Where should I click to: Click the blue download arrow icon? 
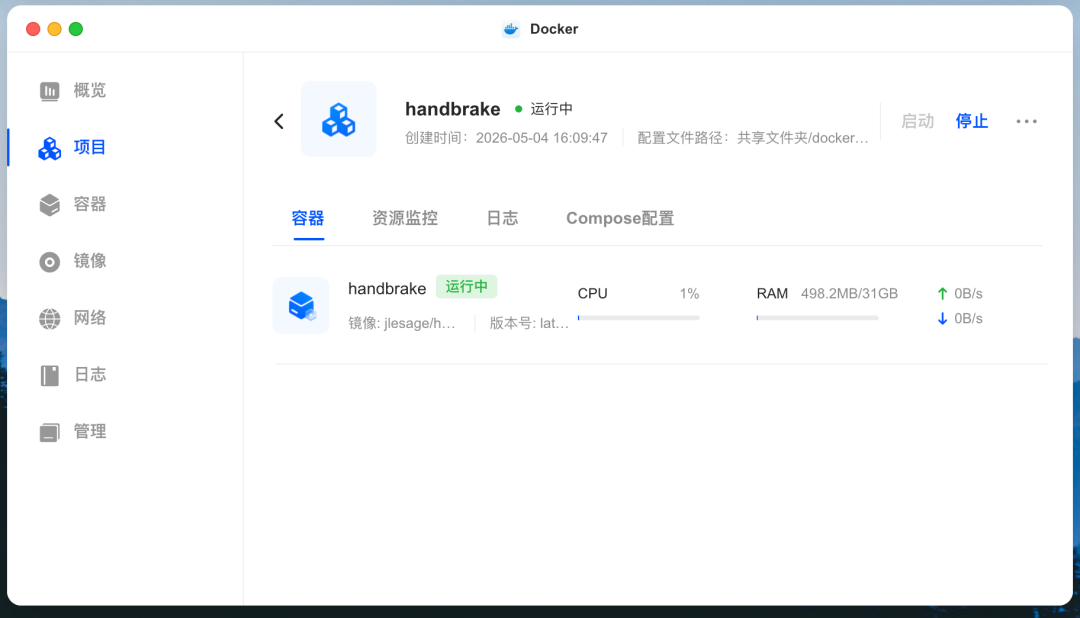click(x=942, y=318)
